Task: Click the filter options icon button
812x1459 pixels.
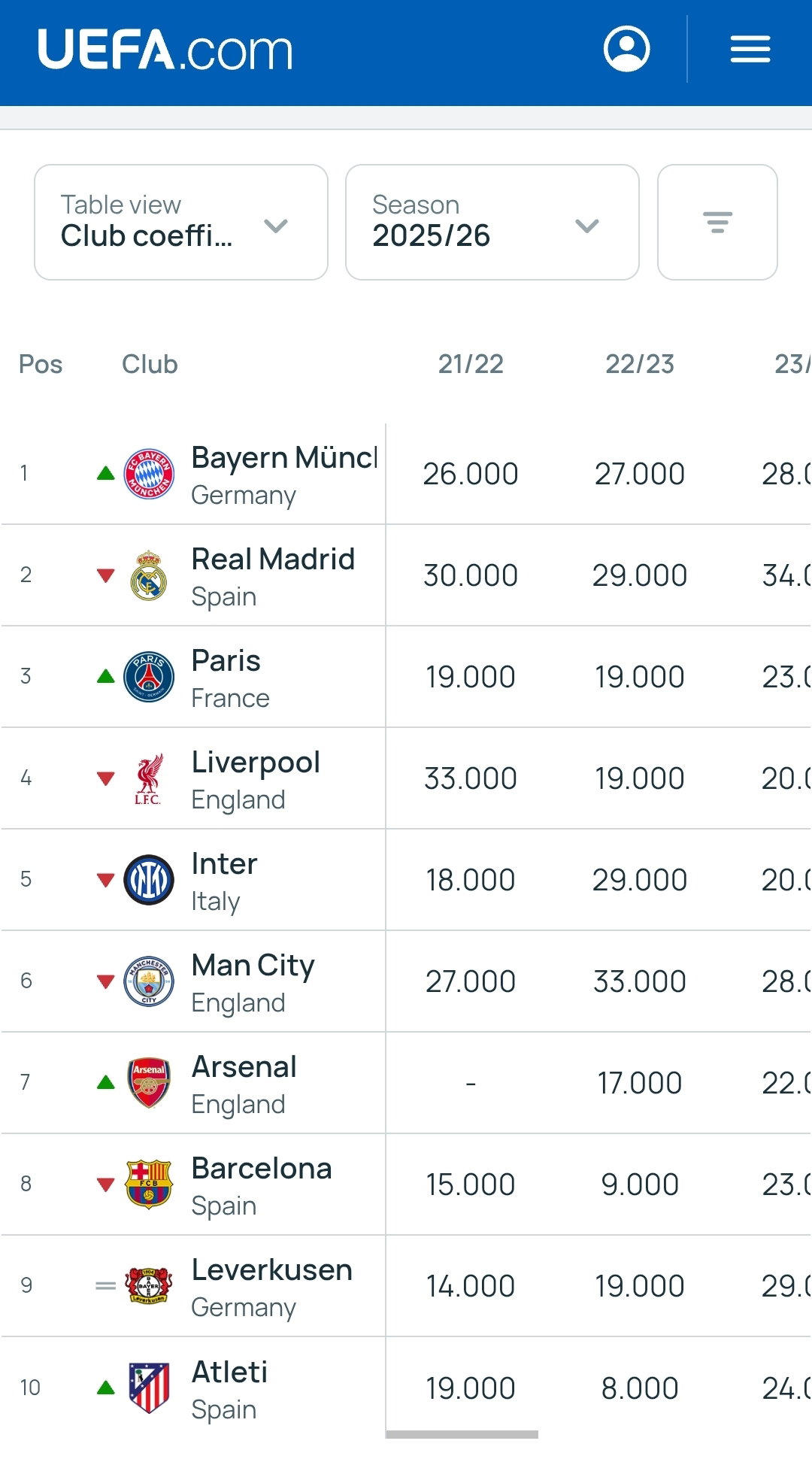Action: (x=717, y=222)
